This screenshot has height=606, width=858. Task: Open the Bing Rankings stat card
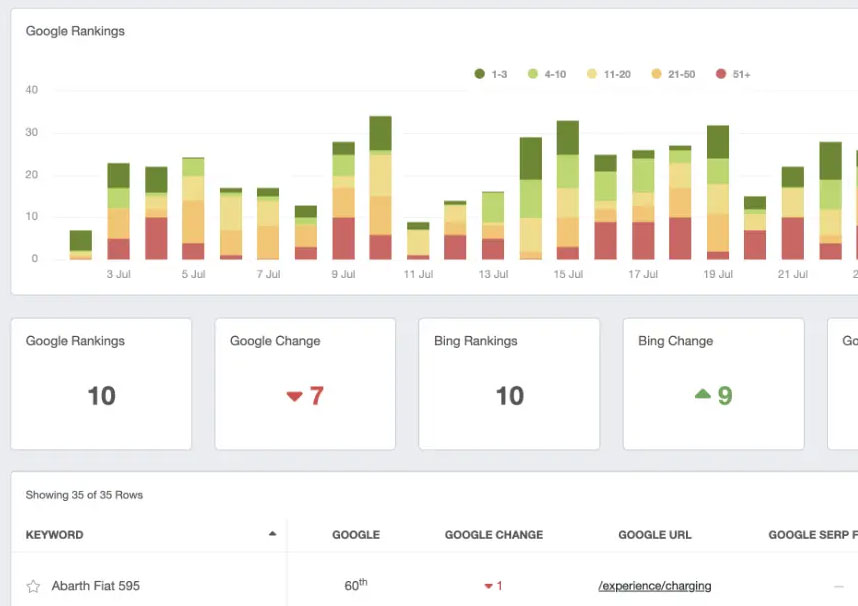point(509,384)
